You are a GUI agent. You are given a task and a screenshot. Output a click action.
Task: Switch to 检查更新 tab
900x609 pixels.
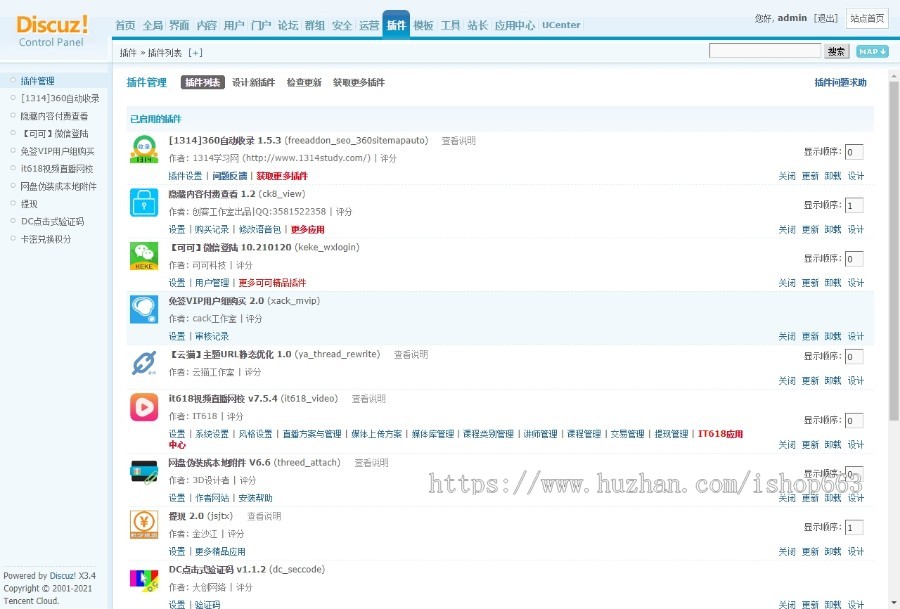coord(304,83)
